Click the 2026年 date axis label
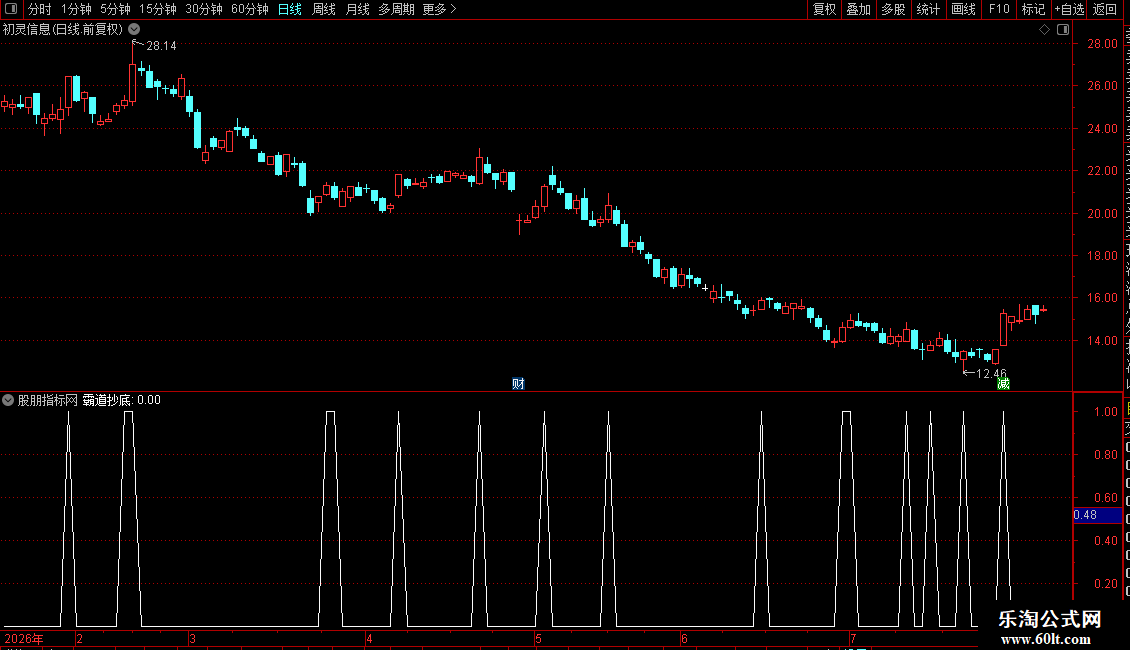The image size is (1130, 650). [x=24, y=638]
